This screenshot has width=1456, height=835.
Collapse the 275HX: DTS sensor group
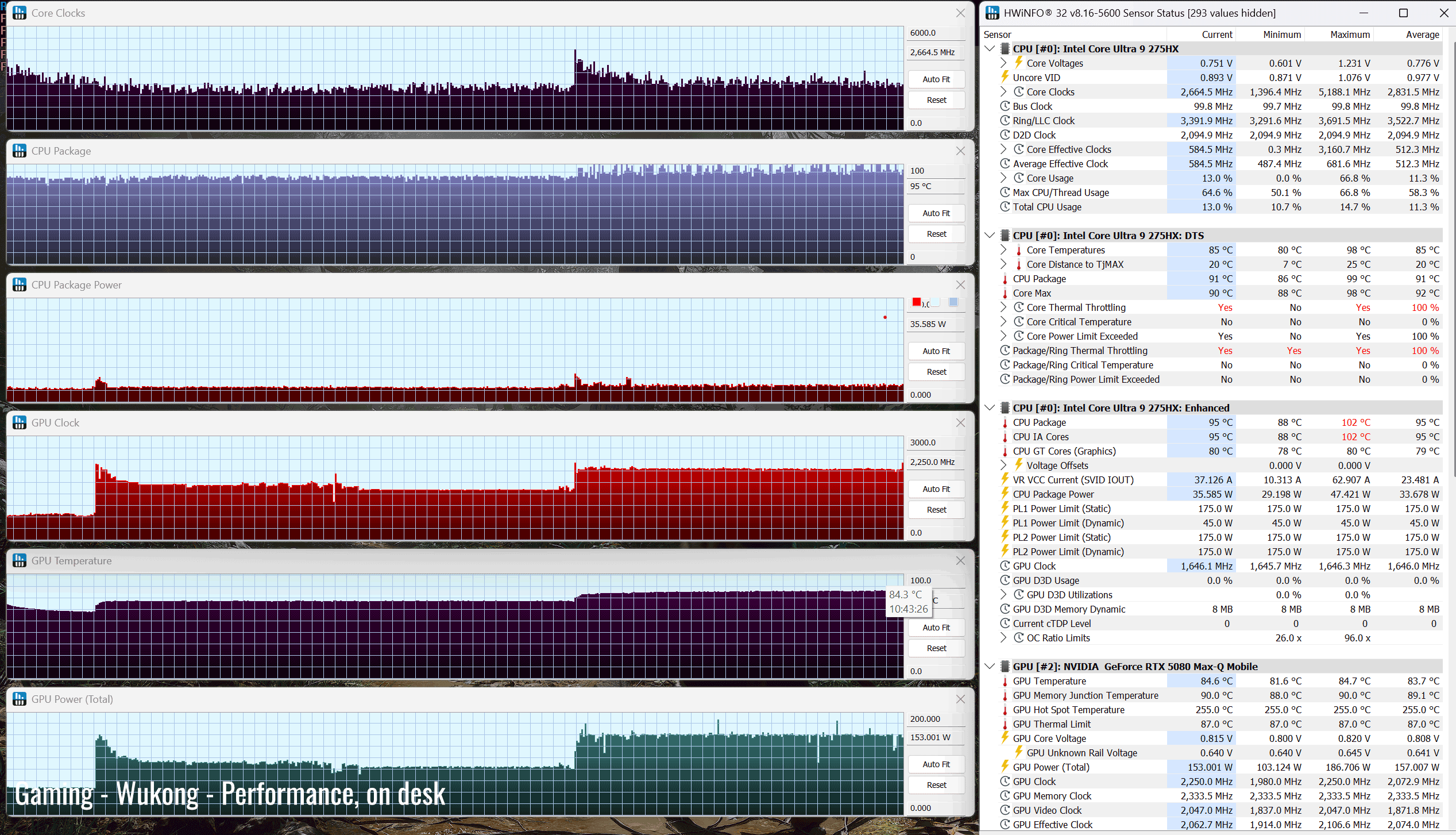[x=990, y=236]
